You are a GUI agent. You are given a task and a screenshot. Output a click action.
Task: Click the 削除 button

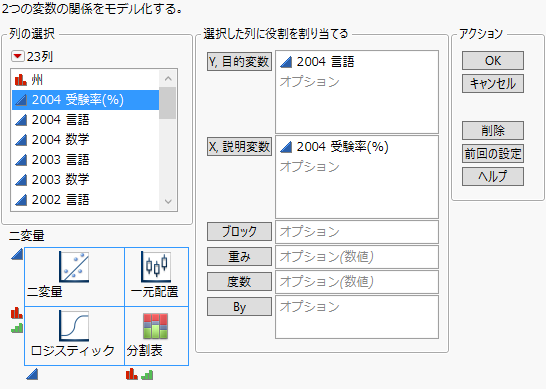493,130
